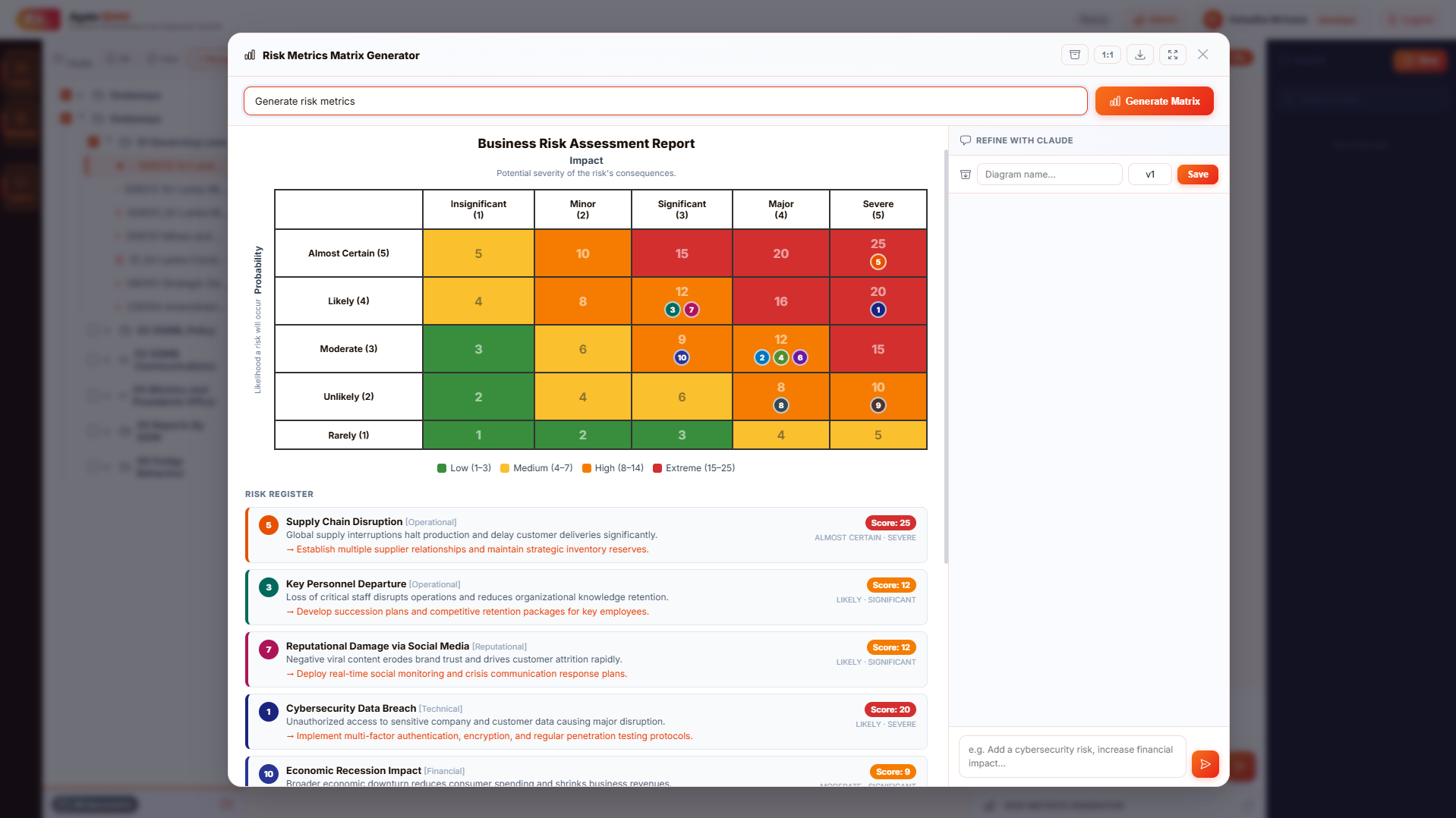Screen dimensions: 1456x818
Task: Close the Risk Metrics Matrix Generator dialog
Action: [x=1202, y=55]
